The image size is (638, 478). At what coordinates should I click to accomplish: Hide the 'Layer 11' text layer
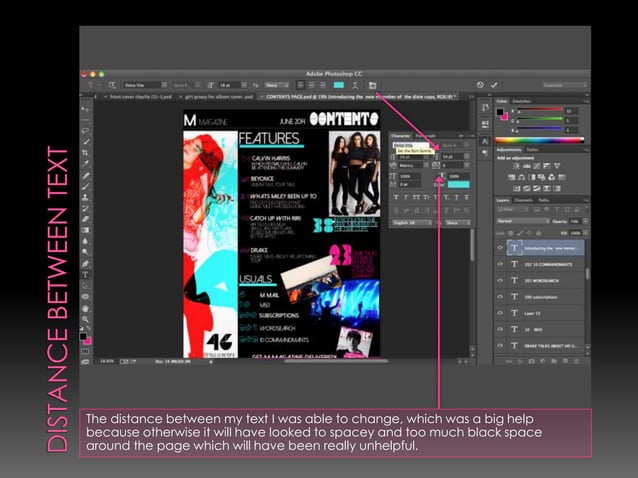[x=500, y=313]
